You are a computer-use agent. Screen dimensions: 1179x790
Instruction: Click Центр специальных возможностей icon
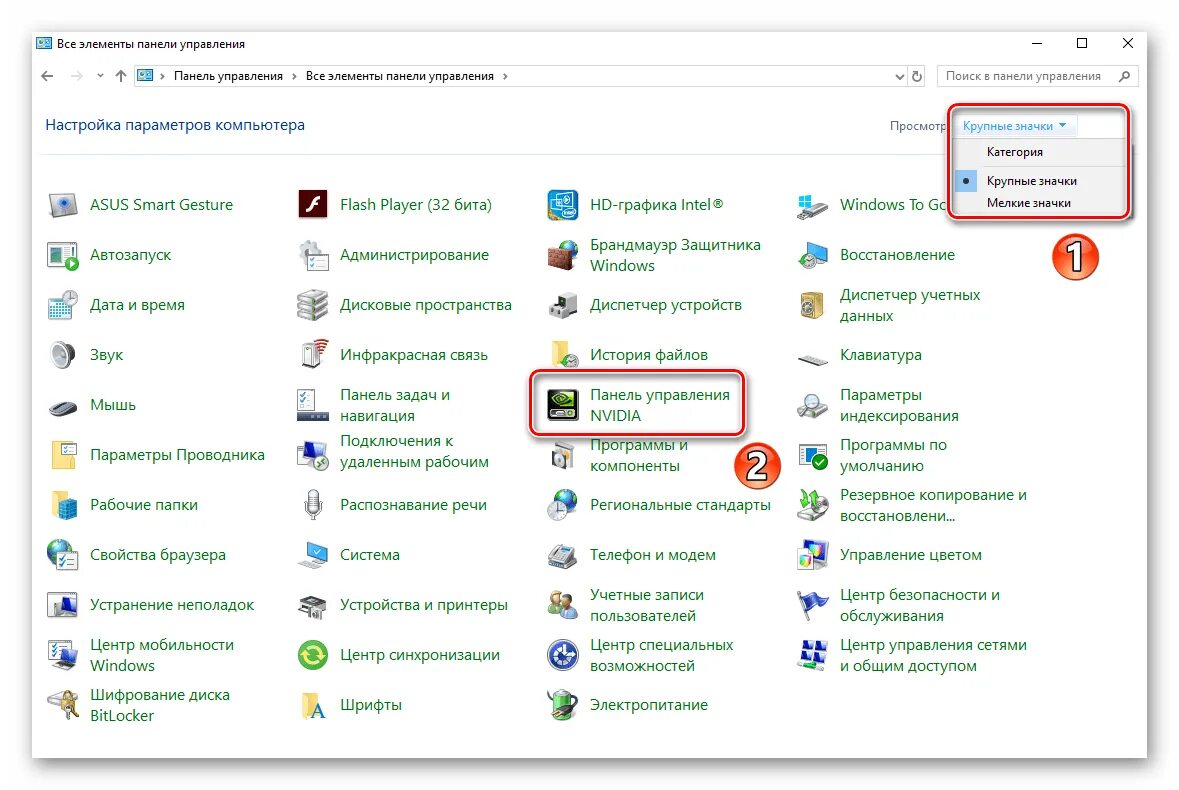click(x=562, y=655)
